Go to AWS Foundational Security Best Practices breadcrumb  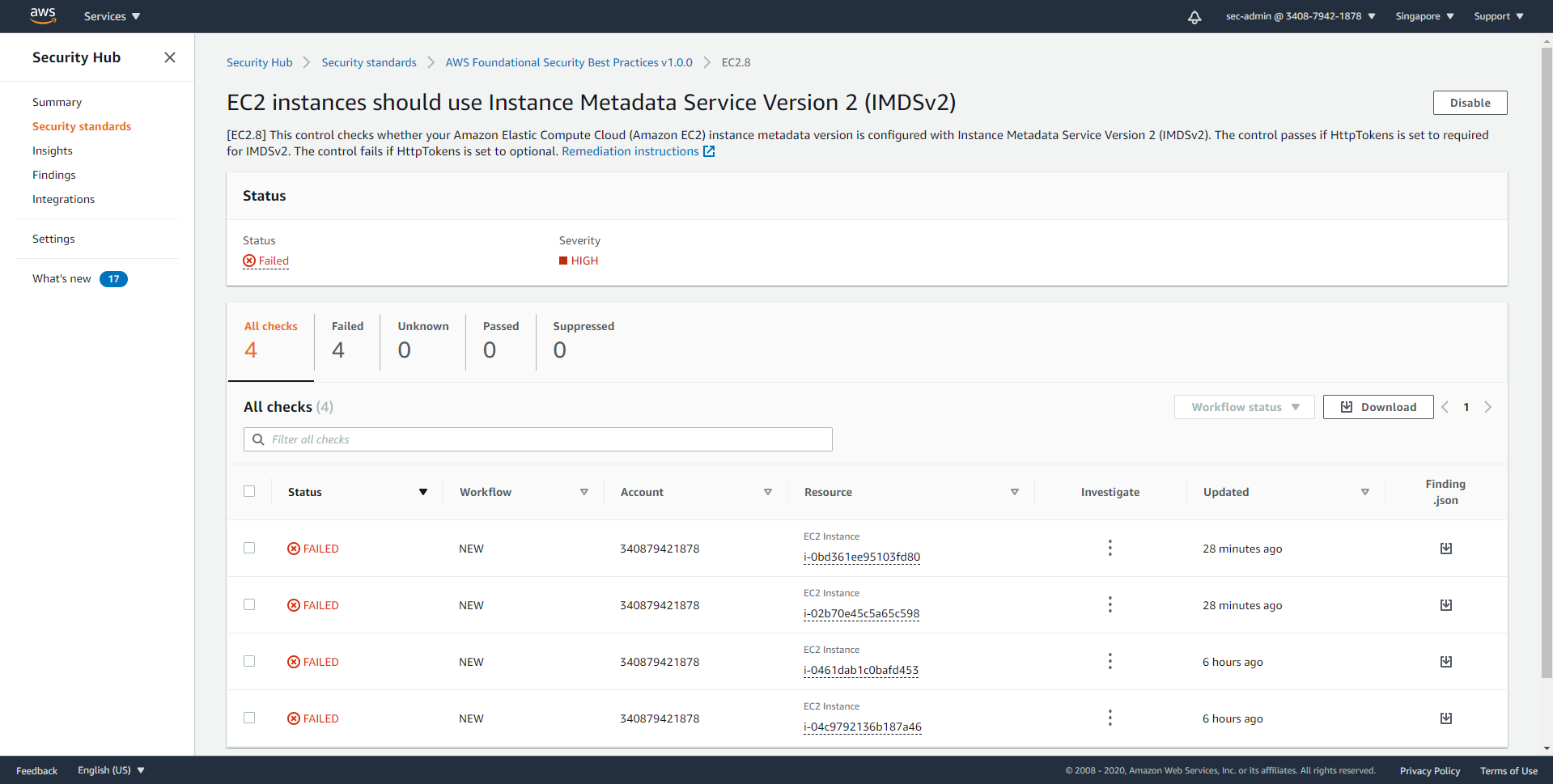569,62
